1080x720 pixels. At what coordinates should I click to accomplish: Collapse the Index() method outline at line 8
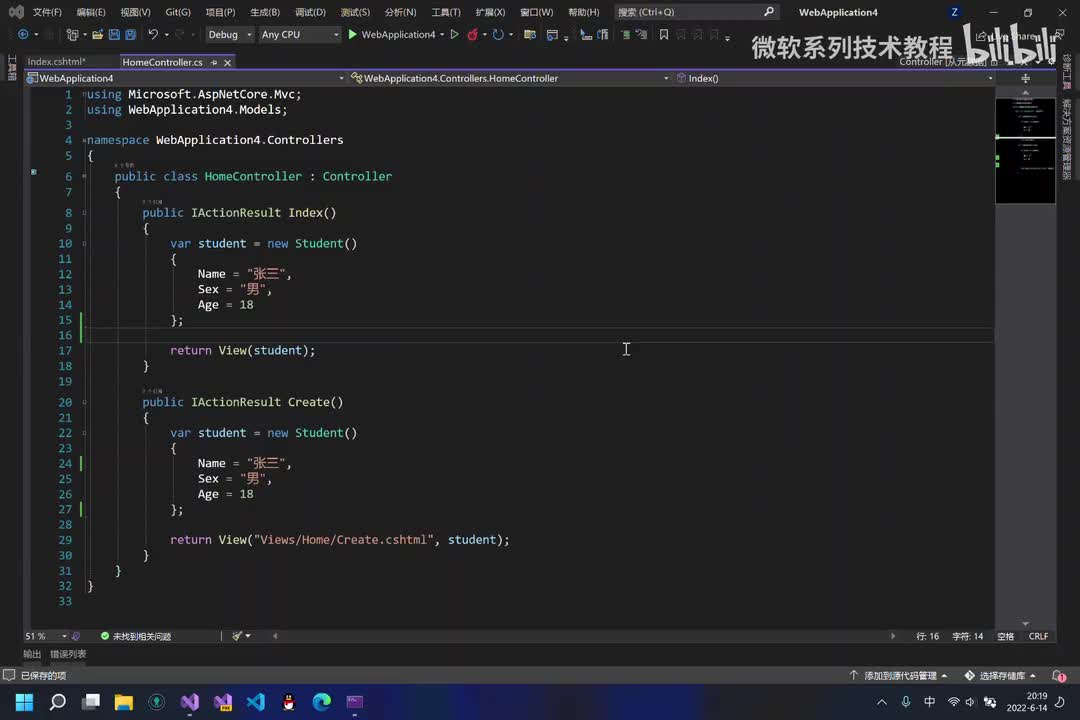coord(84,213)
